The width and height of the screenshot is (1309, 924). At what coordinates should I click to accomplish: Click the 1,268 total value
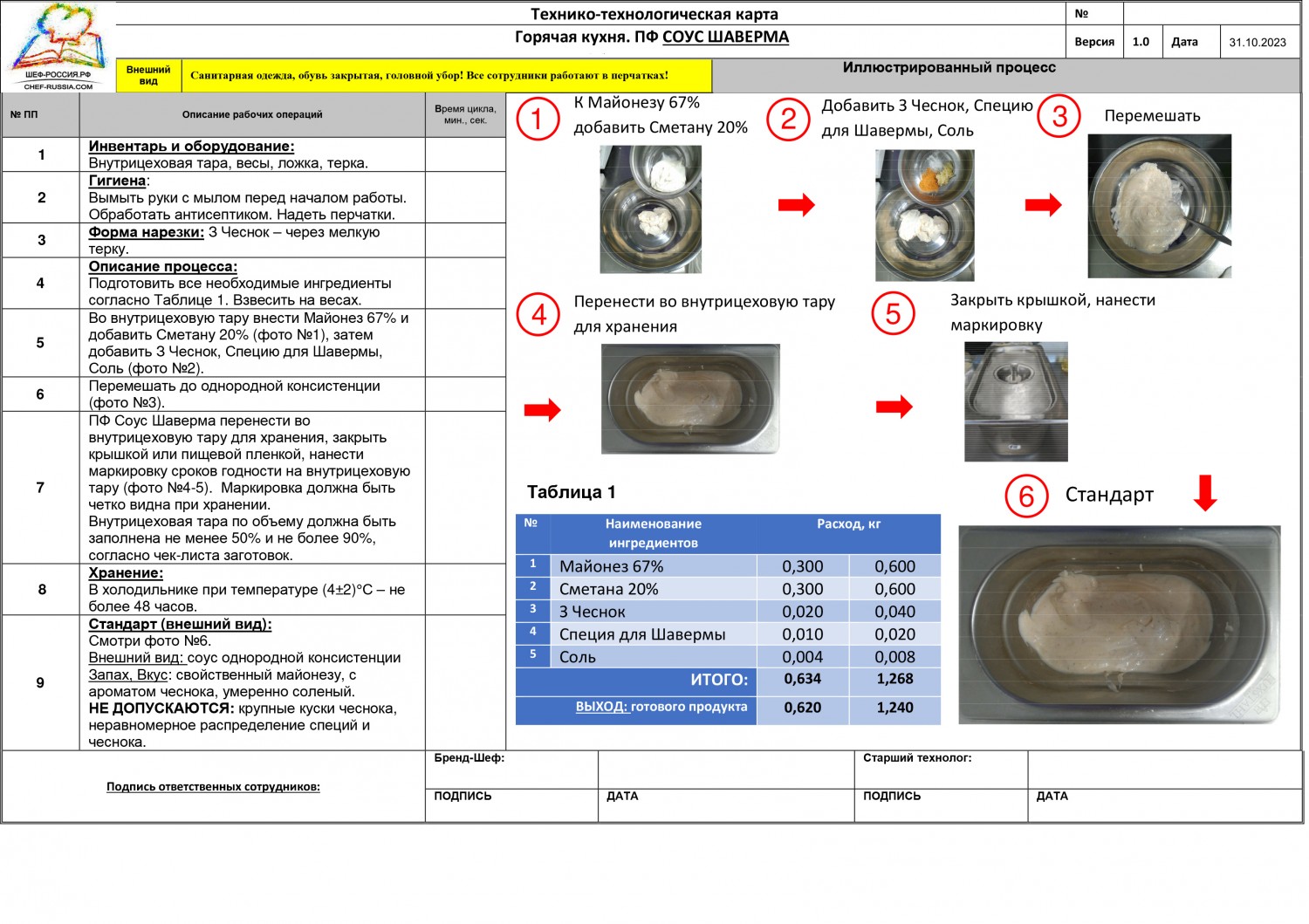pyautogui.click(x=895, y=679)
